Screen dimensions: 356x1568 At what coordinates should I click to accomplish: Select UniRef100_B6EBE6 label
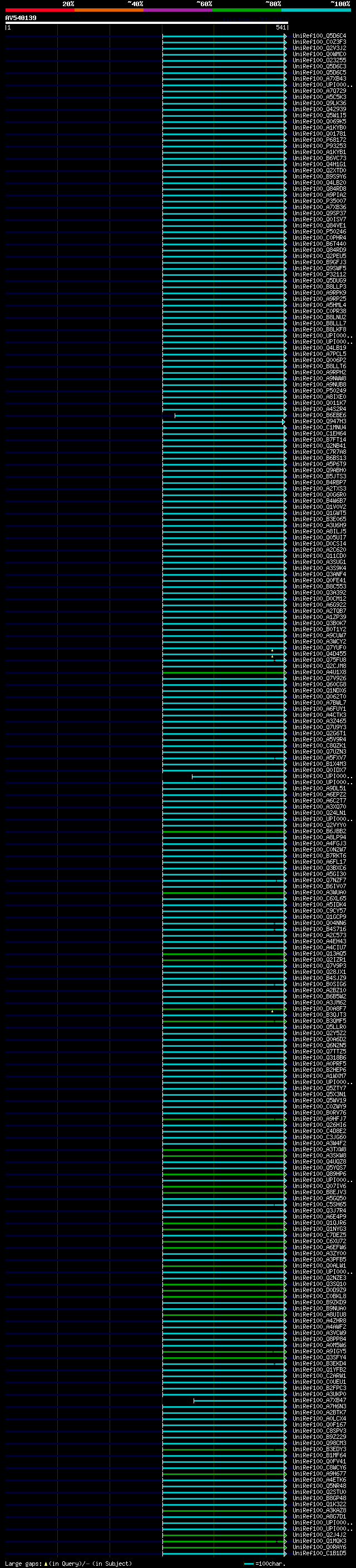click(x=319, y=415)
